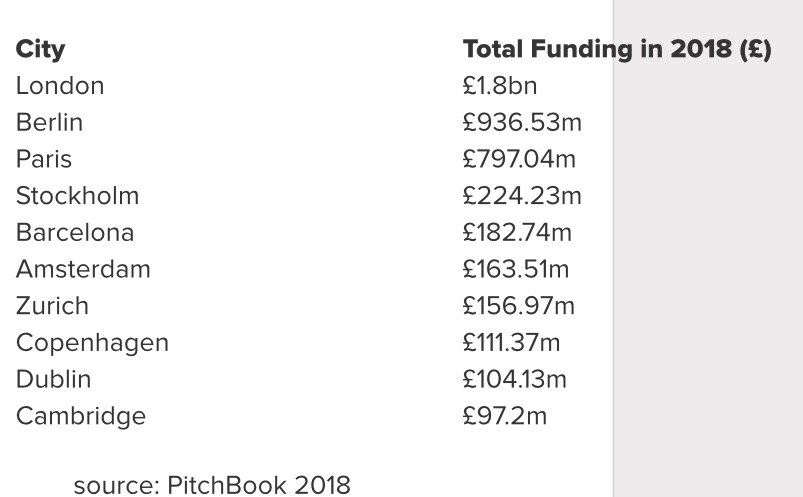Click the £936.53m funding figure
This screenshot has width=803, height=497.
[x=522, y=123]
